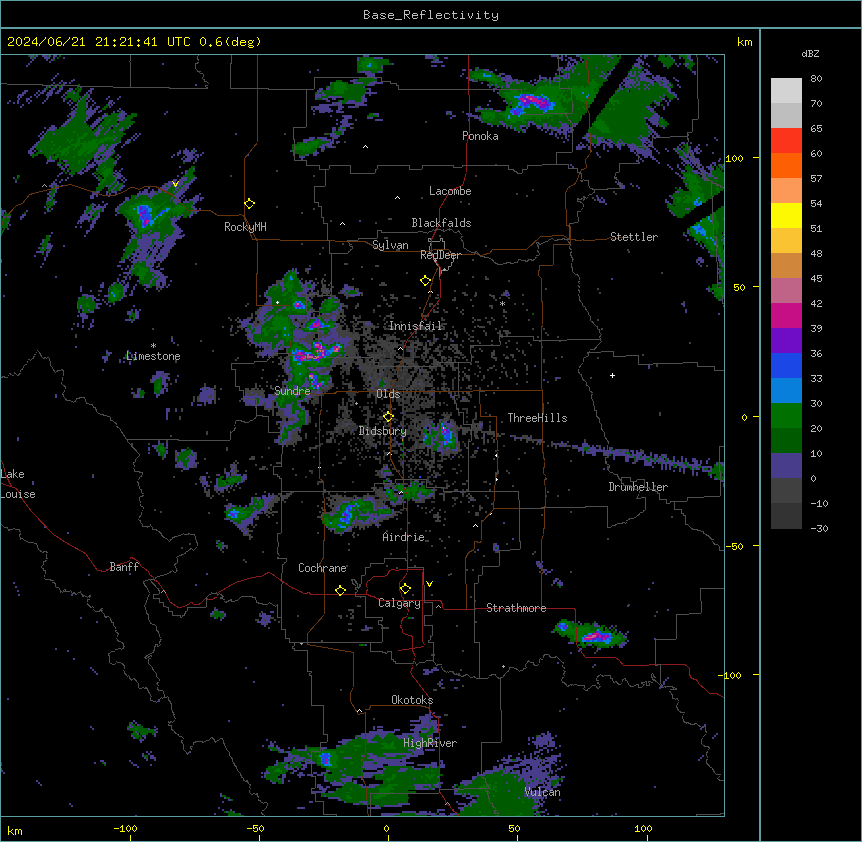
Task: Click the Ponoka city label
Action: point(480,136)
